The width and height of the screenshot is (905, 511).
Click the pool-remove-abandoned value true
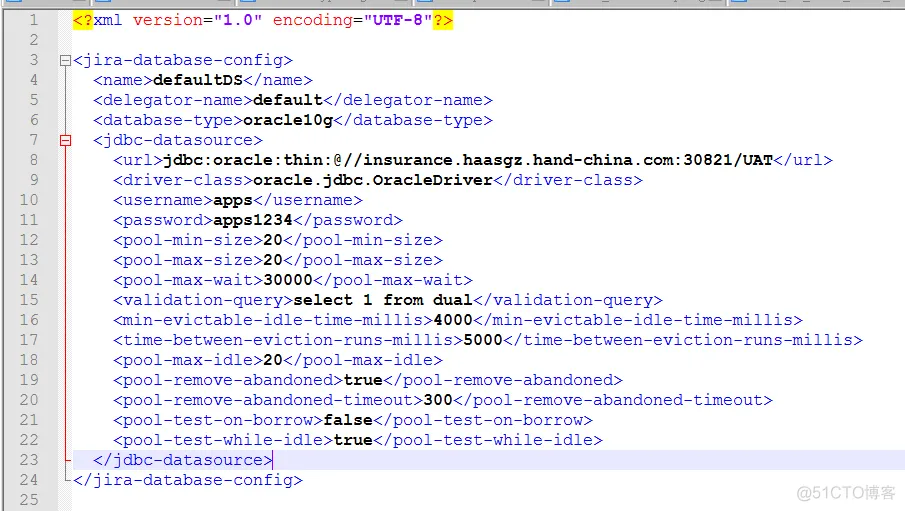363,380
